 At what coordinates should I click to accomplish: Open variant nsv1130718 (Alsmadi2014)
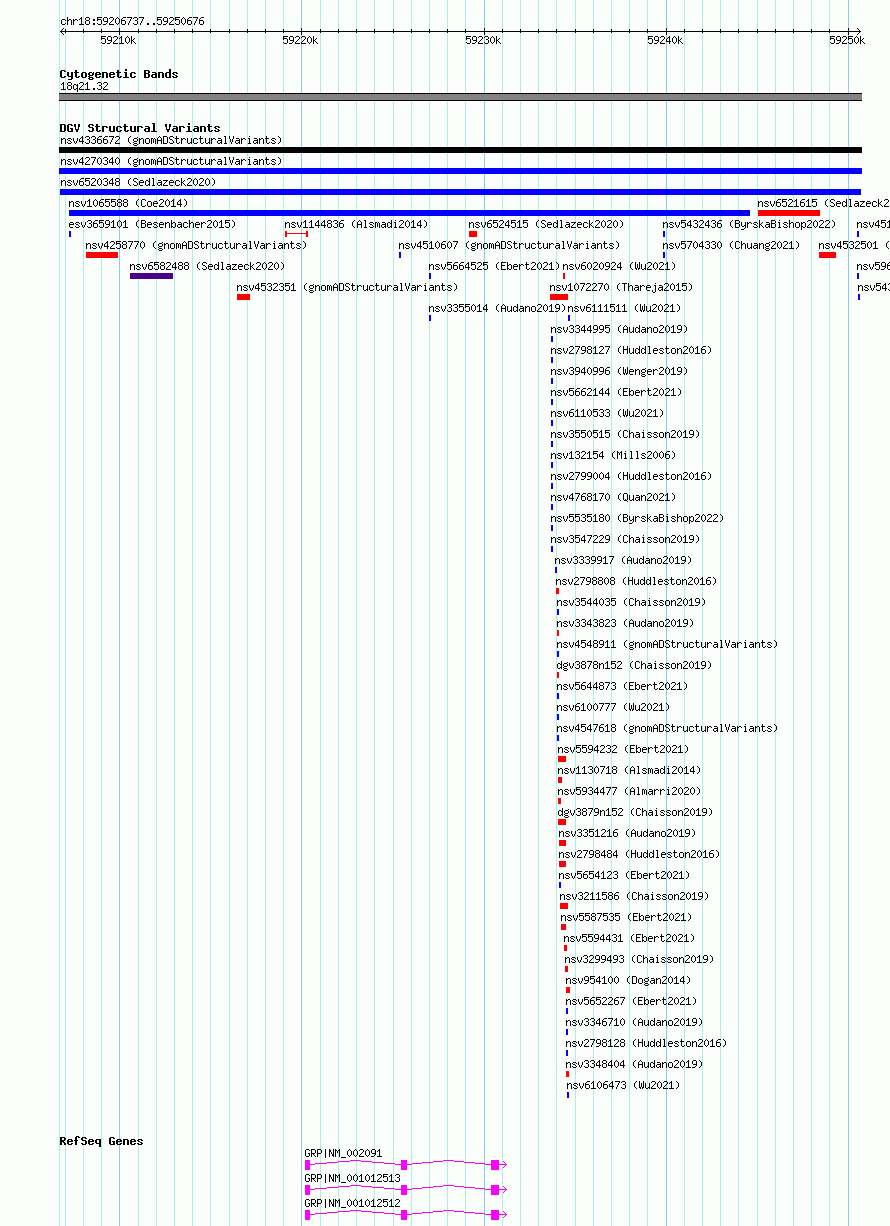(x=629, y=770)
